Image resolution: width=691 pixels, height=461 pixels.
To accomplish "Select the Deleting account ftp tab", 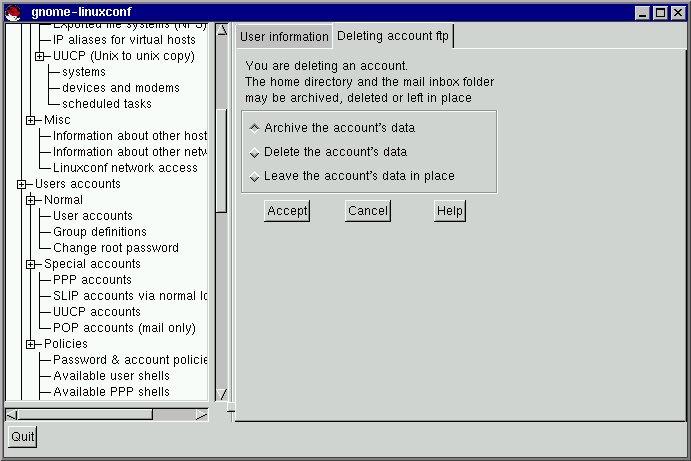I will point(393,36).
